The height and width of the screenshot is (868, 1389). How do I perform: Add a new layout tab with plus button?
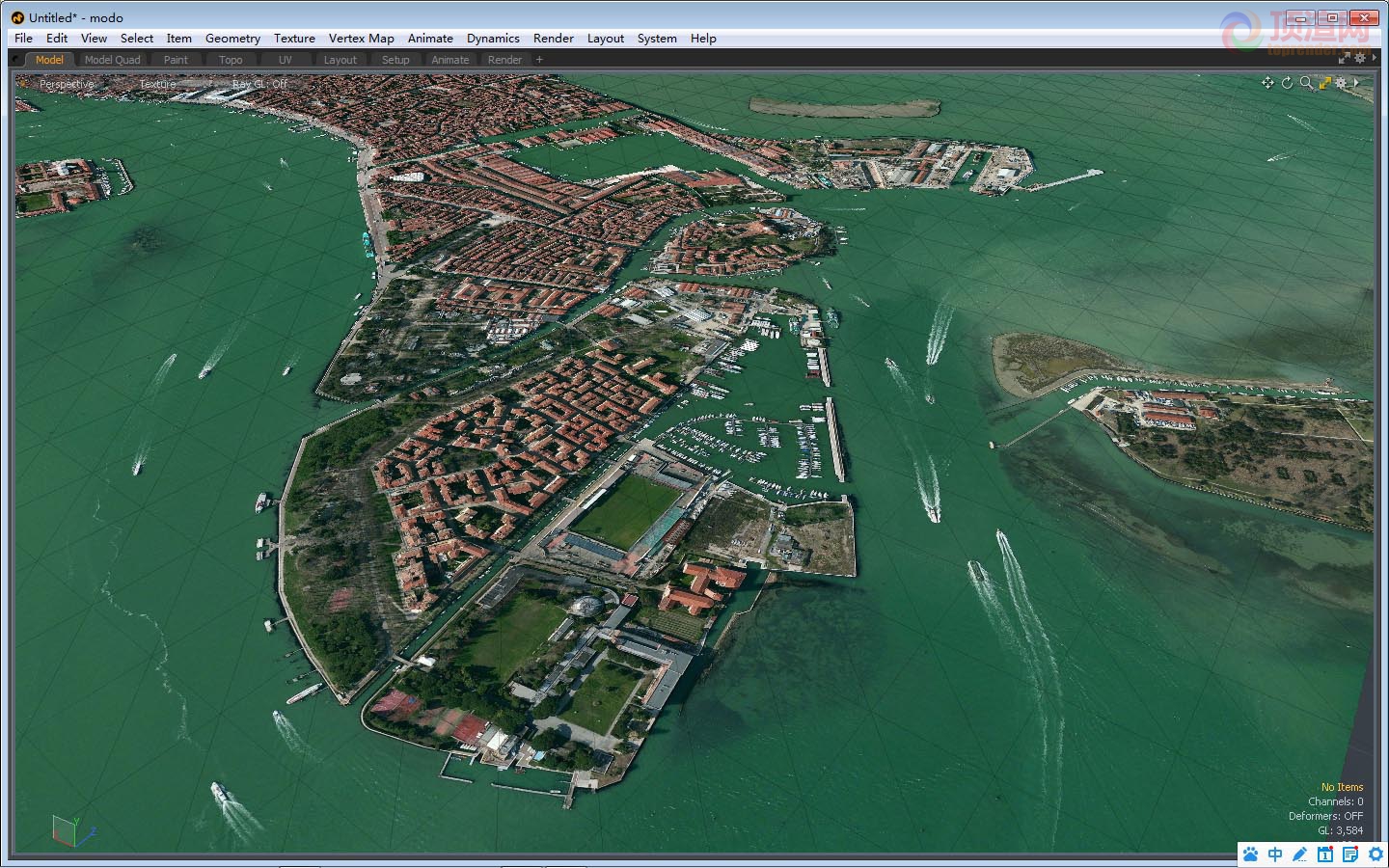[x=539, y=60]
